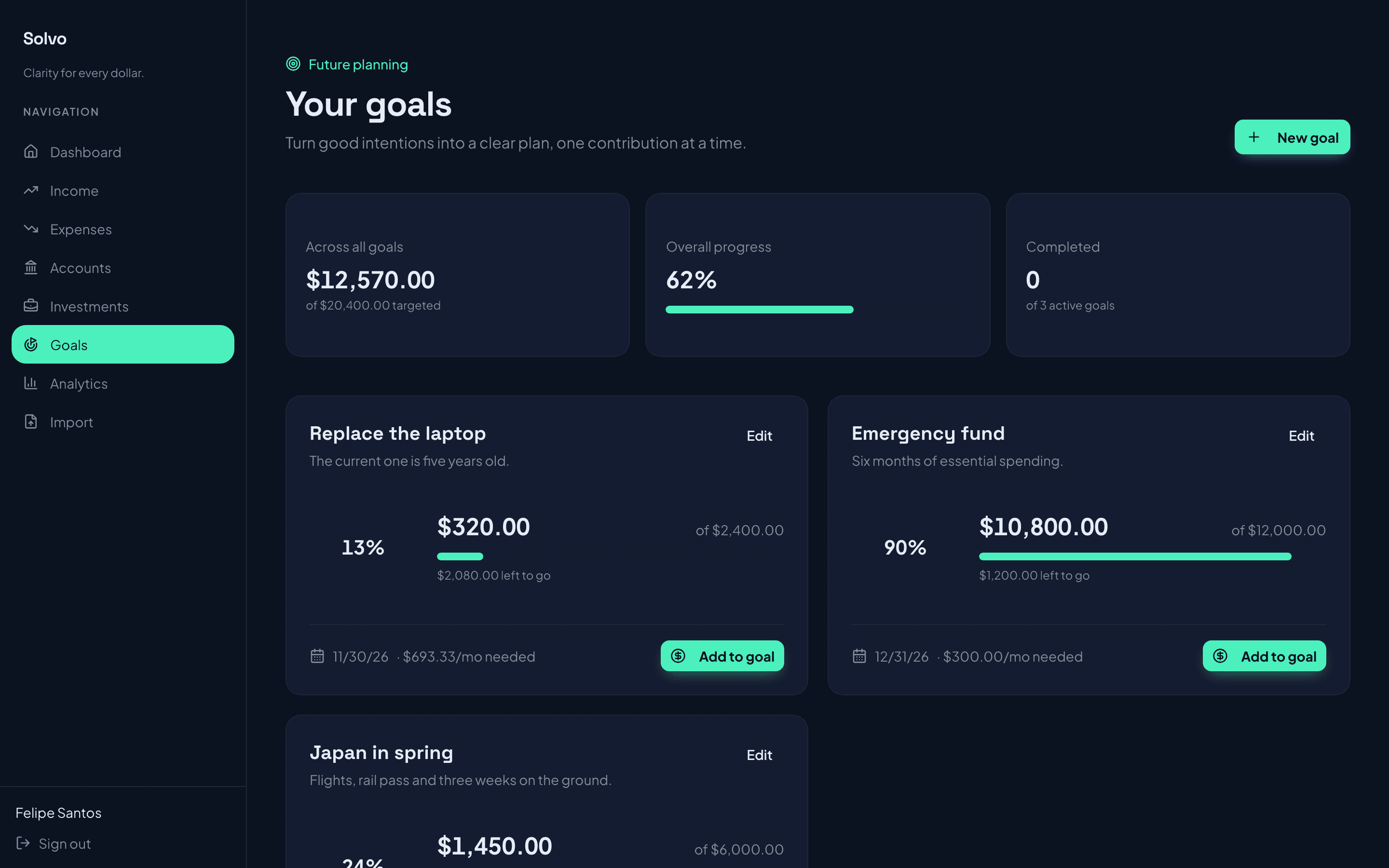The width and height of the screenshot is (1389, 868).
Task: Add to goal for Emergency fund
Action: click(x=1265, y=656)
